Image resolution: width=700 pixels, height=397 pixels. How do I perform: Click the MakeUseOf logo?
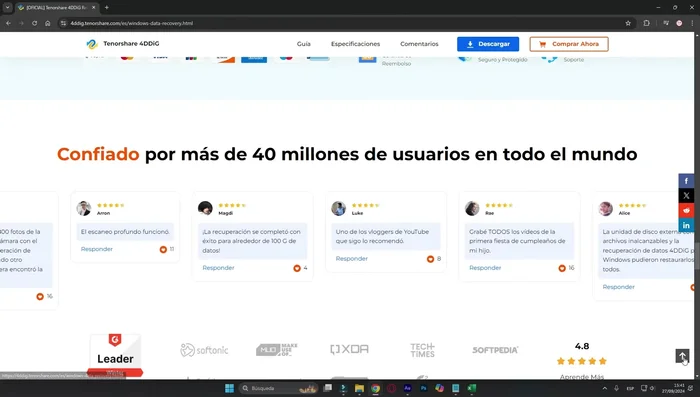pyautogui.click(x=277, y=349)
